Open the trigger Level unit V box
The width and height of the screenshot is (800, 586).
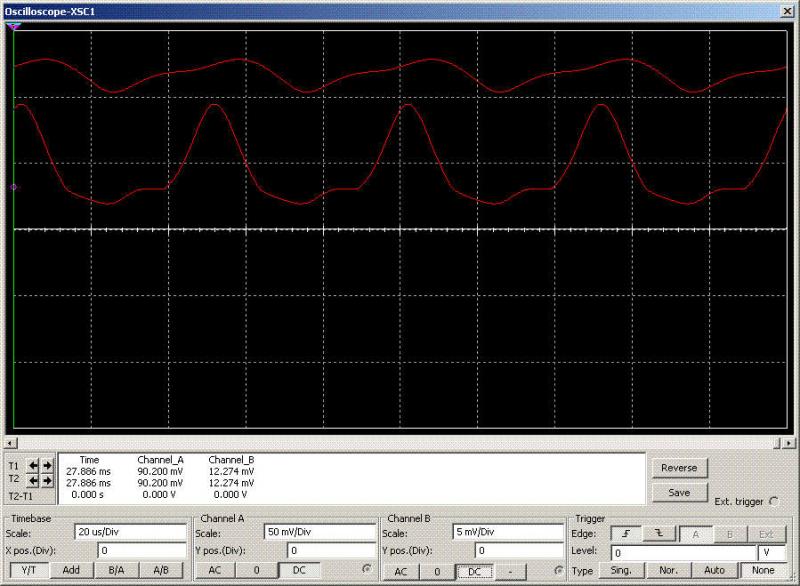[771, 553]
